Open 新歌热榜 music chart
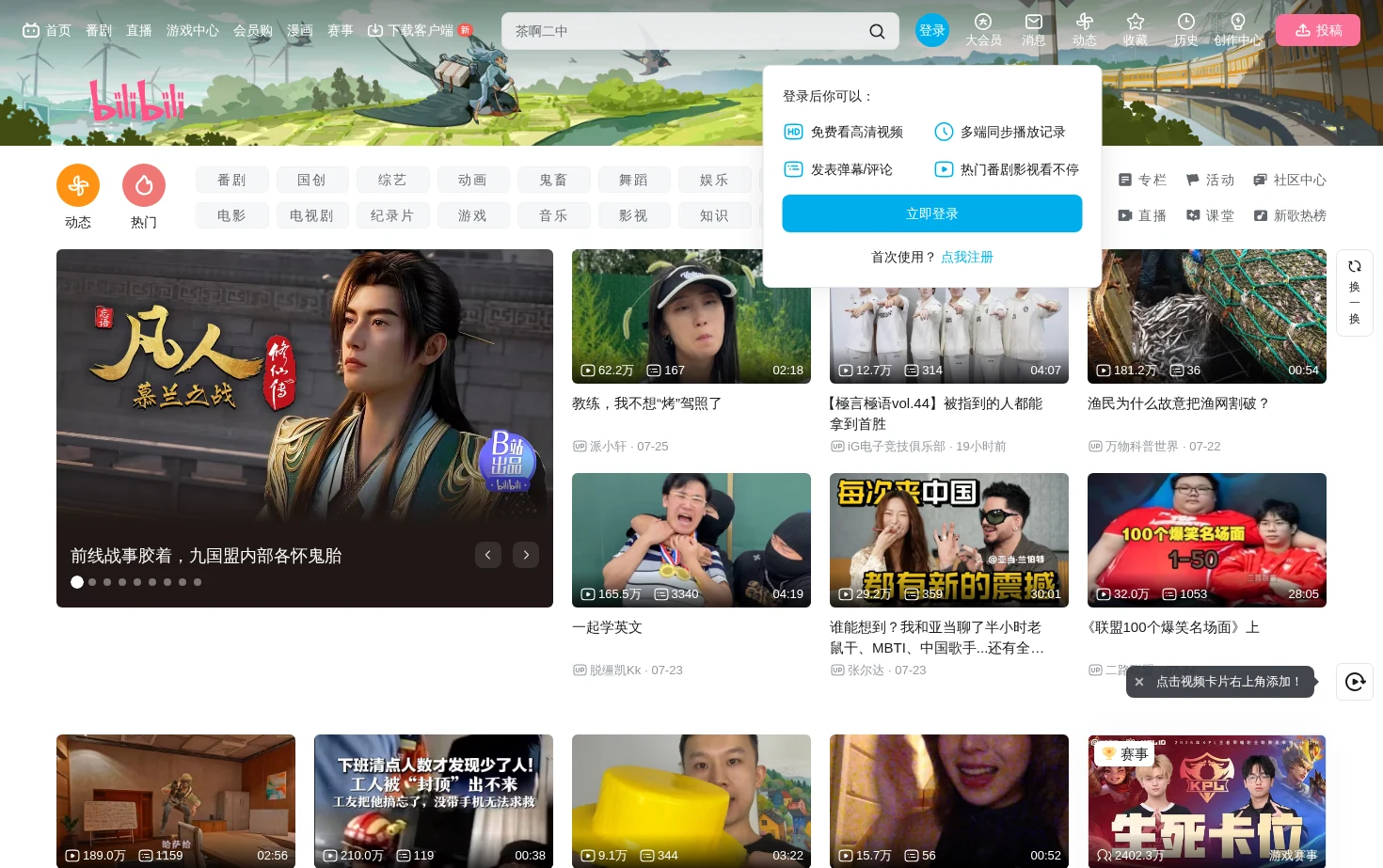Image resolution: width=1383 pixels, height=868 pixels. pos(1290,215)
